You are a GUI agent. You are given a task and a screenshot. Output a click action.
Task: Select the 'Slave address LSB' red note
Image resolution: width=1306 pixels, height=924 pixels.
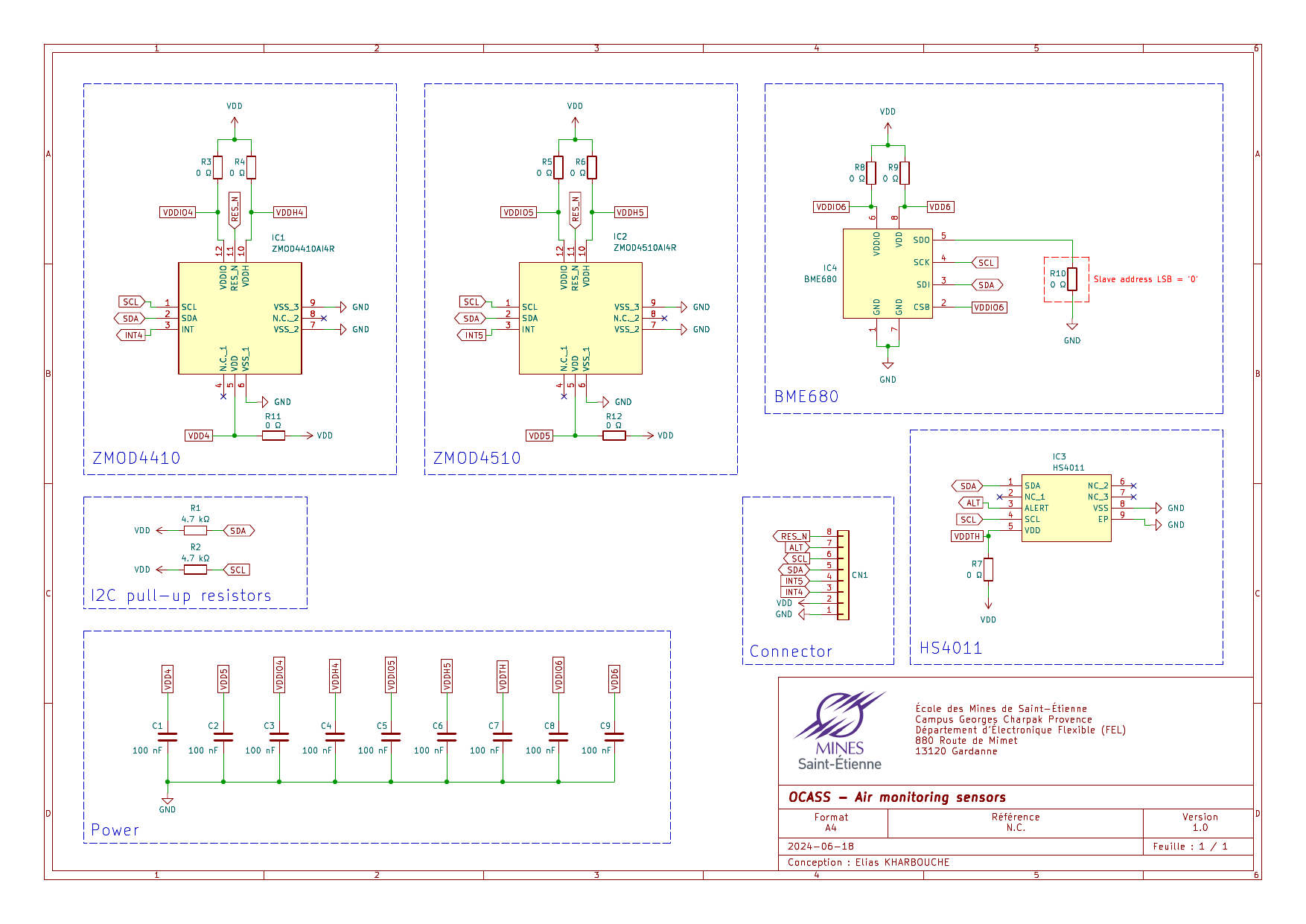1145,279
